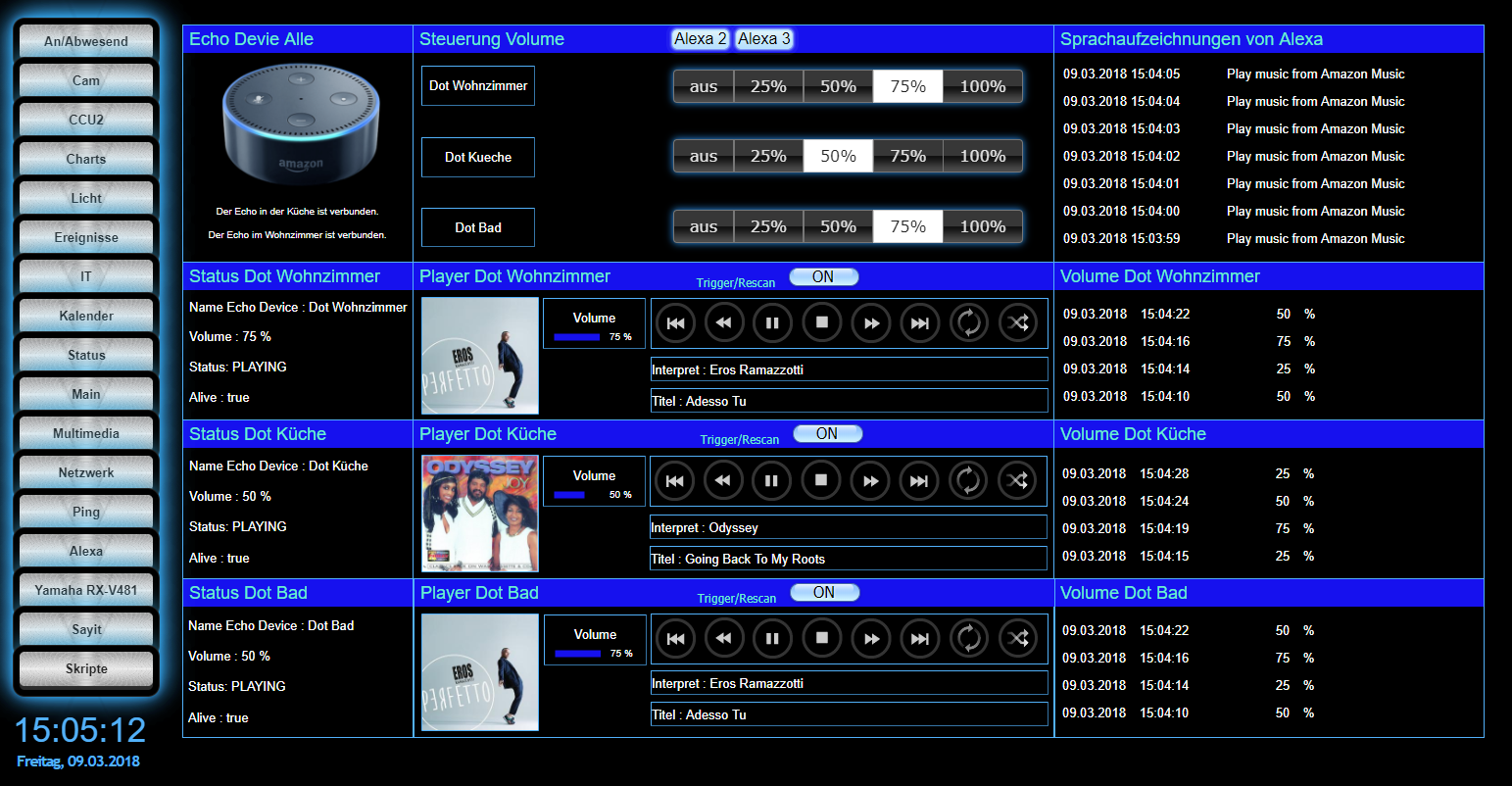The width and height of the screenshot is (1512, 786).
Task: Pause the Dot Wohnzimmer player
Action: [773, 322]
